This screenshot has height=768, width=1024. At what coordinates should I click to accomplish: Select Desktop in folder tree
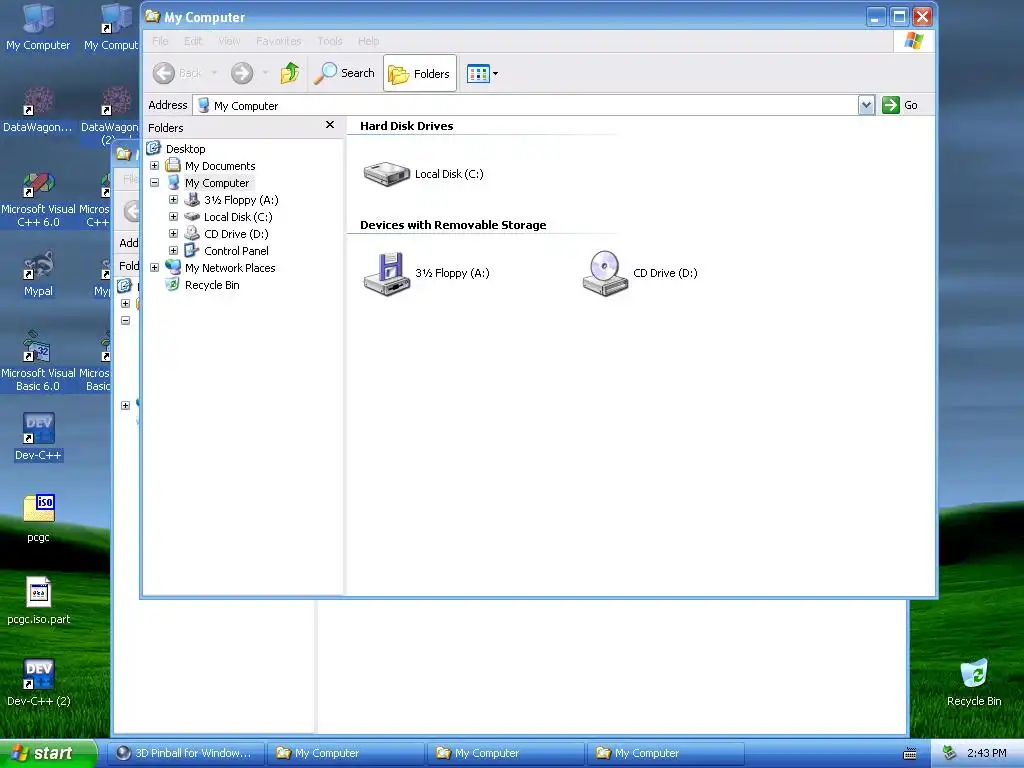(x=185, y=149)
